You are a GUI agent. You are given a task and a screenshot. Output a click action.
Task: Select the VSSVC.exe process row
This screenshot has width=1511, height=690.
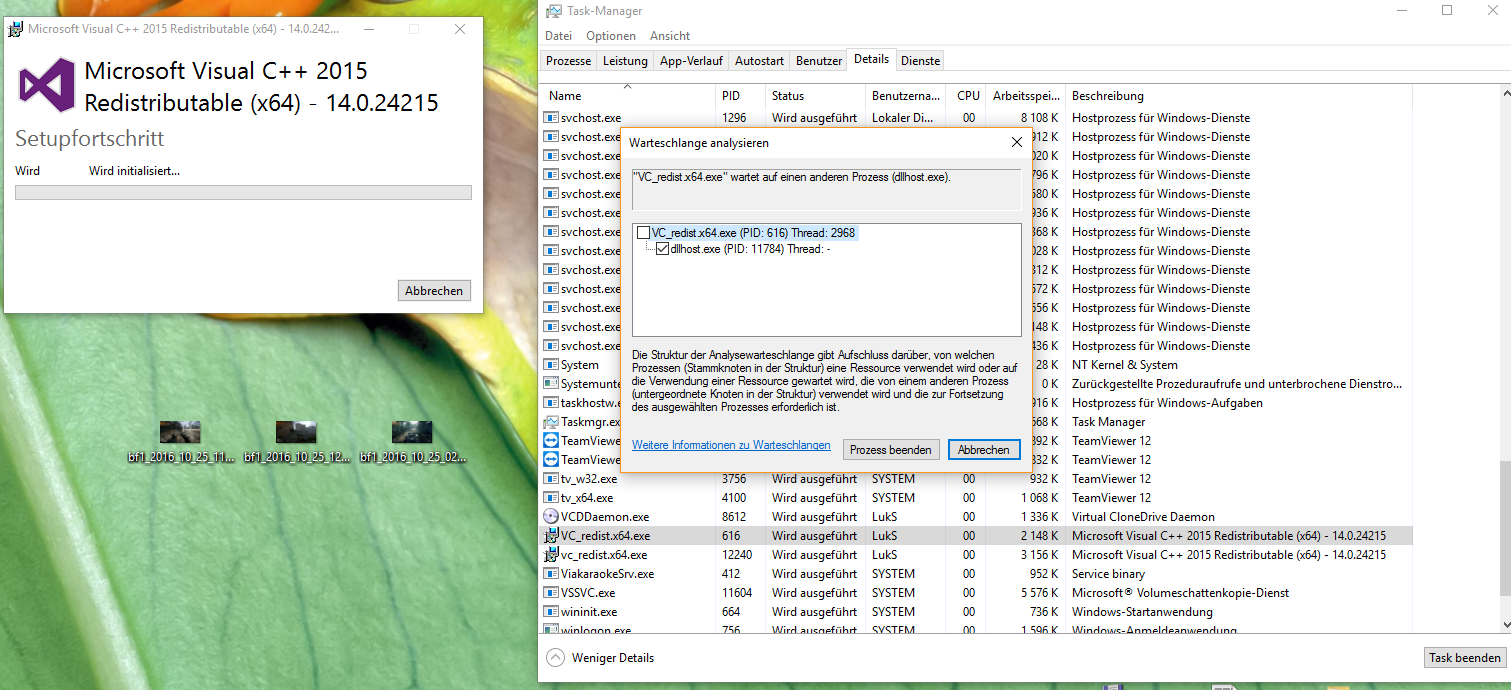pyautogui.click(x=977, y=593)
